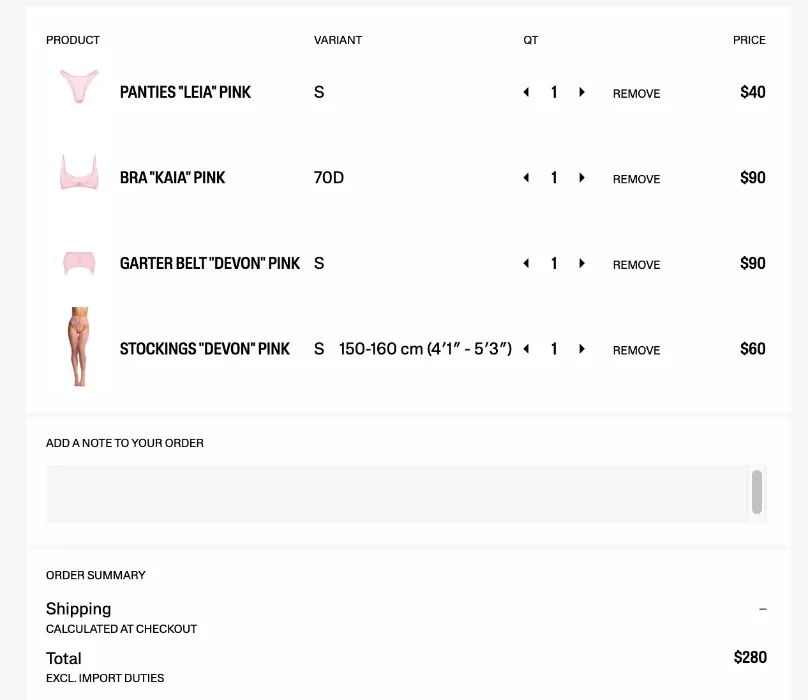Increase quantity of Bra "Kaia" Pink

click(582, 177)
